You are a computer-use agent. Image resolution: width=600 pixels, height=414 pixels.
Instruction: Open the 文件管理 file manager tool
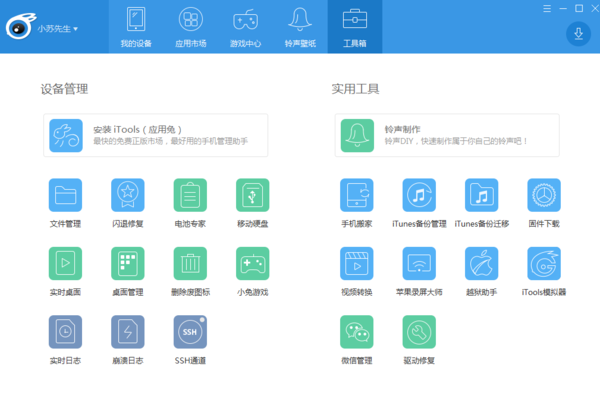[x=65, y=195]
